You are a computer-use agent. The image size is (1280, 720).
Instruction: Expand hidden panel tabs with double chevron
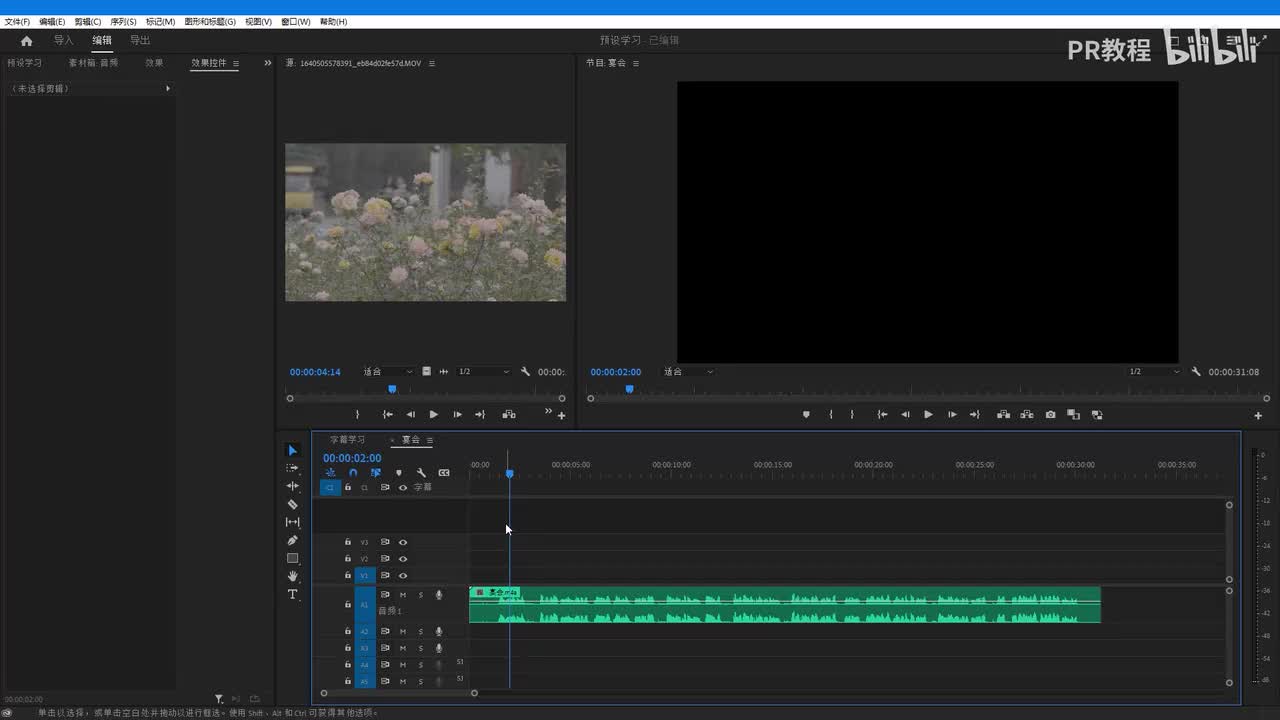click(267, 63)
